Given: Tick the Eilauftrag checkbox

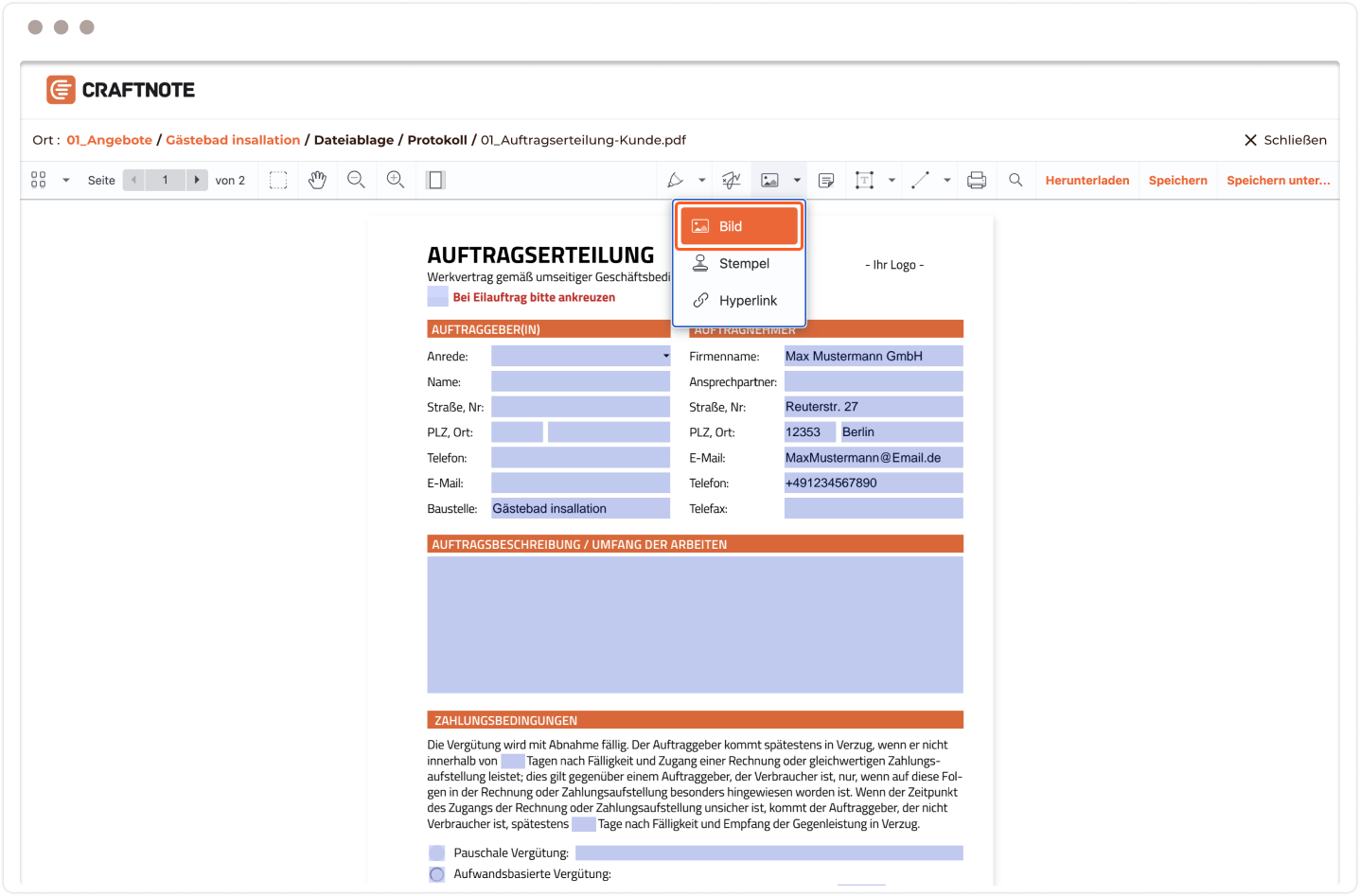Looking at the screenshot, I should tap(437, 296).
